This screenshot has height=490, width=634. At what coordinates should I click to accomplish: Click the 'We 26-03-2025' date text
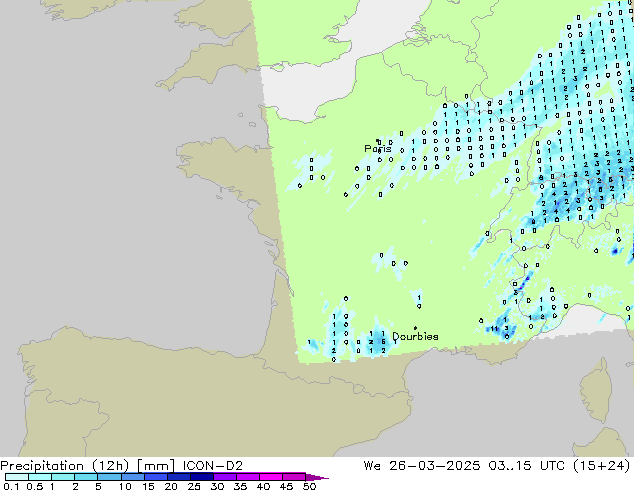(x=422, y=466)
